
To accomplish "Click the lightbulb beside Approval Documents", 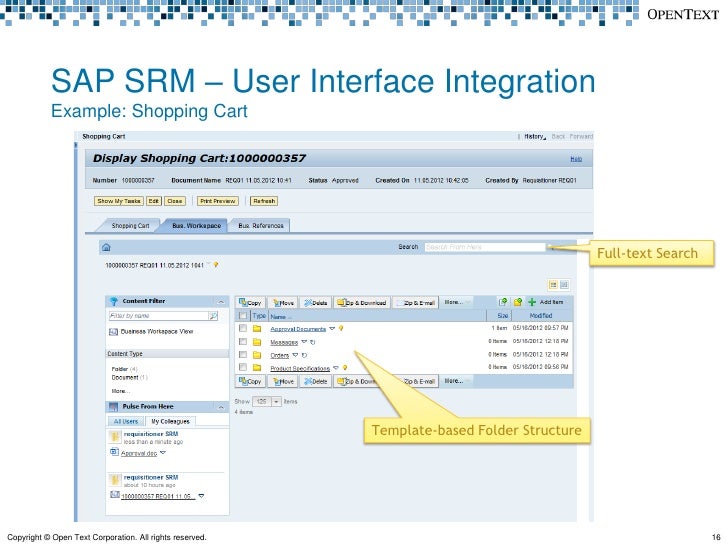I will click(341, 329).
